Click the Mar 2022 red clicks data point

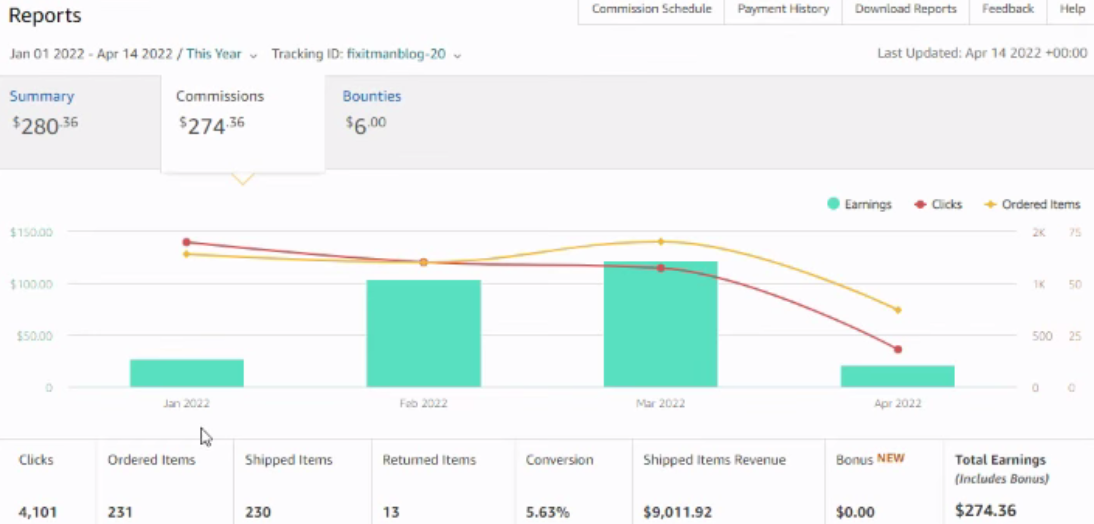[661, 268]
